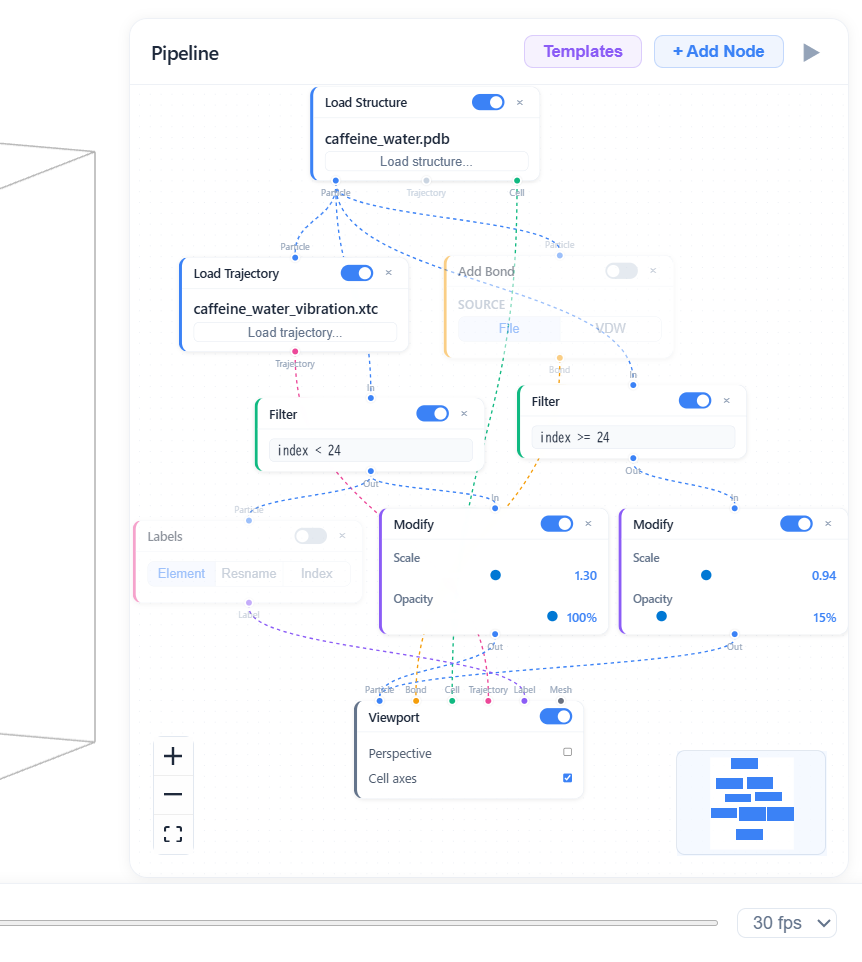Uncheck the Perspective option in Viewport
This screenshot has height=962, width=862.
[567, 752]
